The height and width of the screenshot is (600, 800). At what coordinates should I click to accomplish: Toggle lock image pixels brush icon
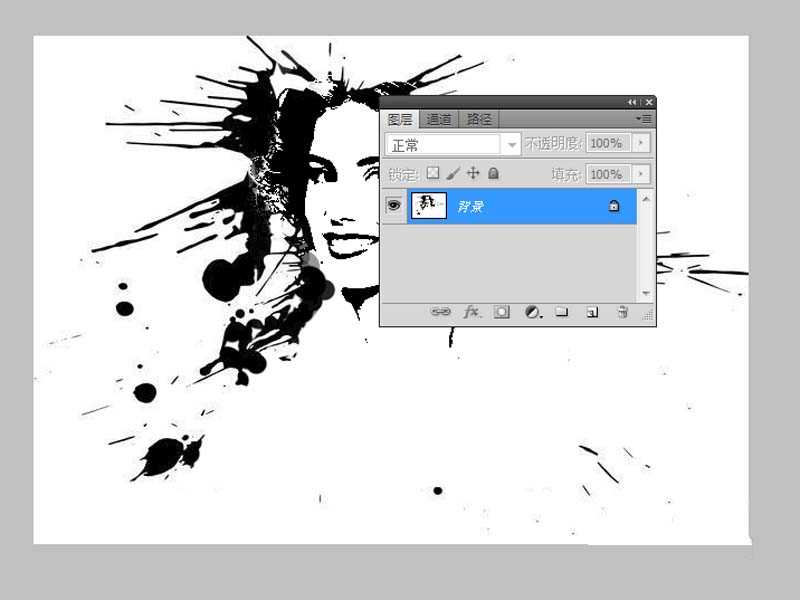pos(453,174)
